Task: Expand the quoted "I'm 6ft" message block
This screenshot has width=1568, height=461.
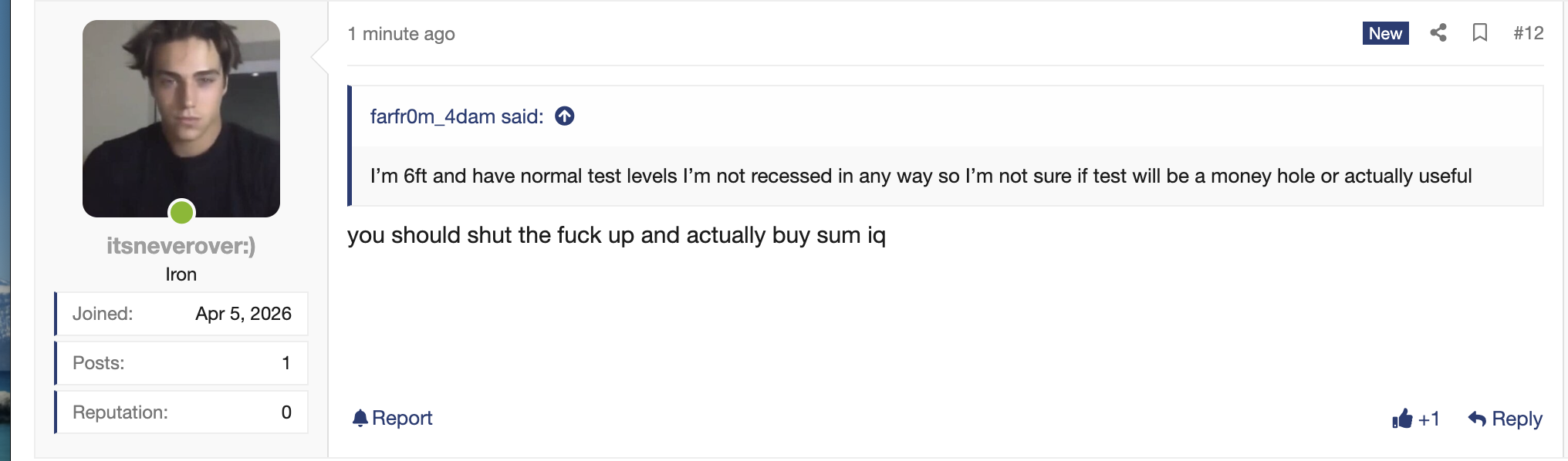Action: (x=921, y=177)
